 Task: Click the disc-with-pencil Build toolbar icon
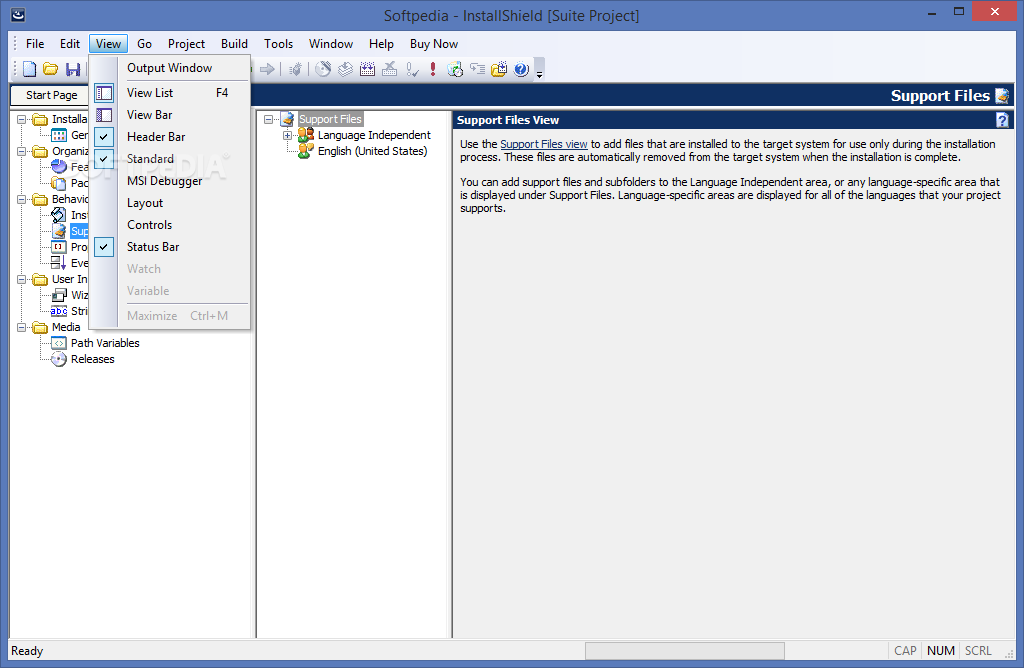[323, 69]
